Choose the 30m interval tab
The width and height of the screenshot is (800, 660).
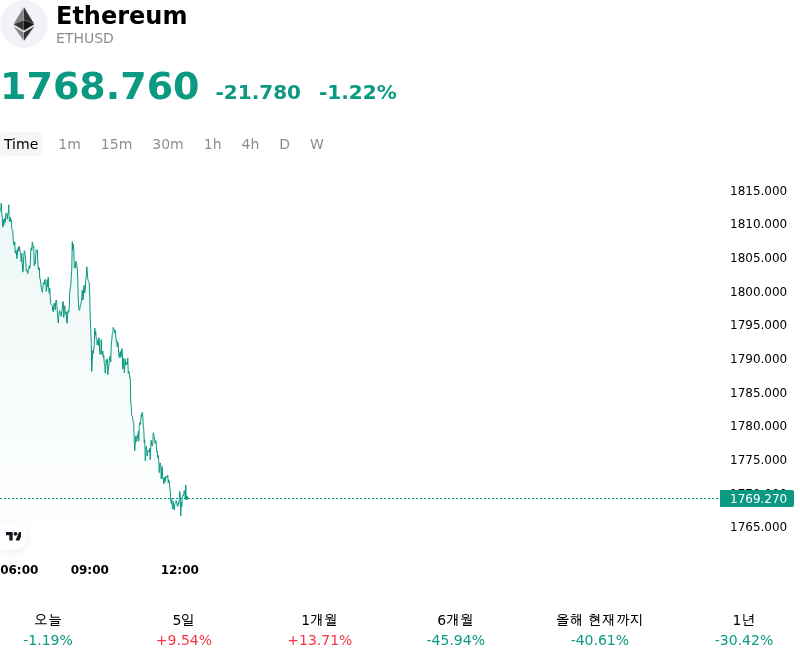(168, 144)
